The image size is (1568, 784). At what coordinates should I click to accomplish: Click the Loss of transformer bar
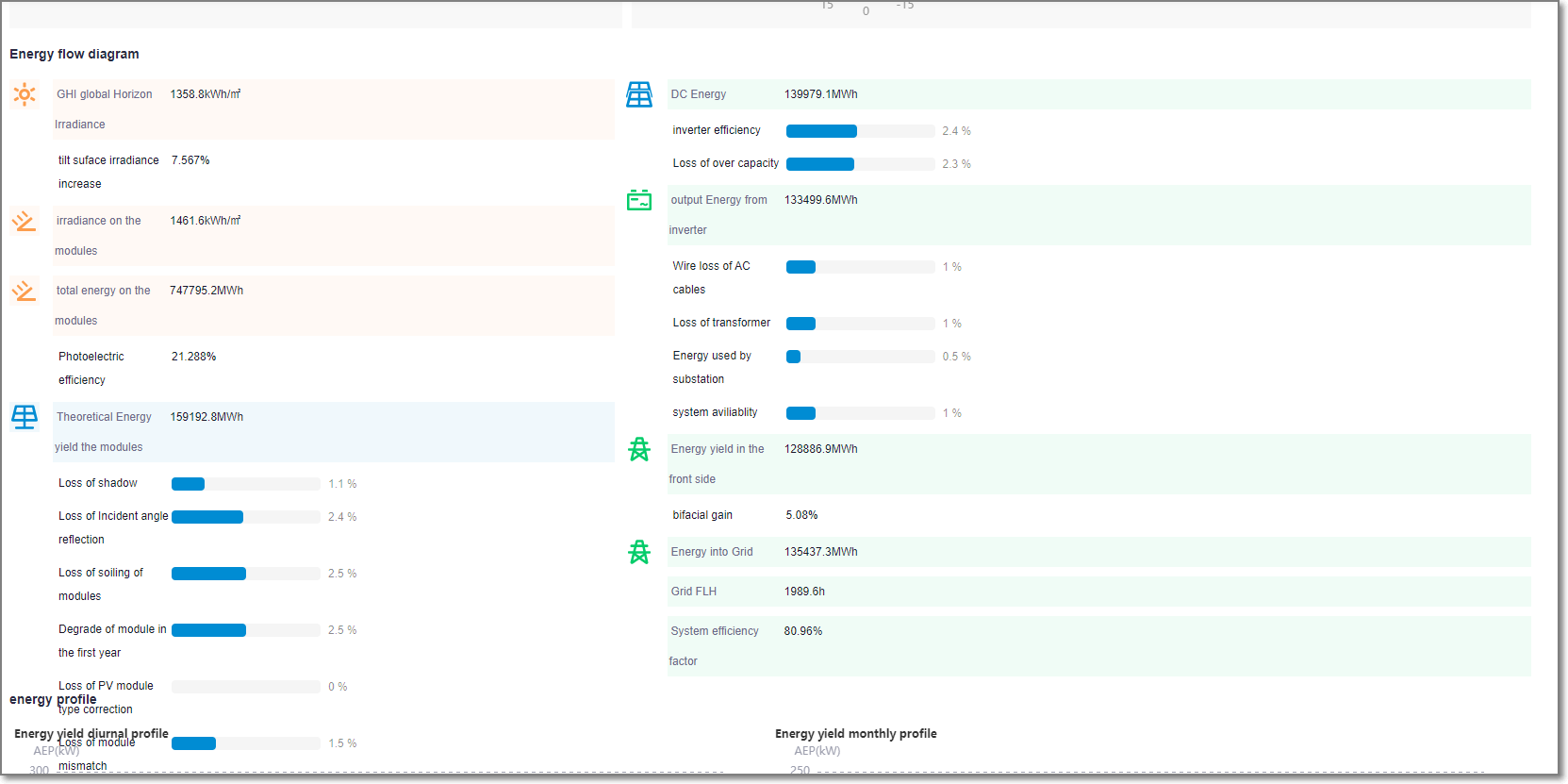861,324
